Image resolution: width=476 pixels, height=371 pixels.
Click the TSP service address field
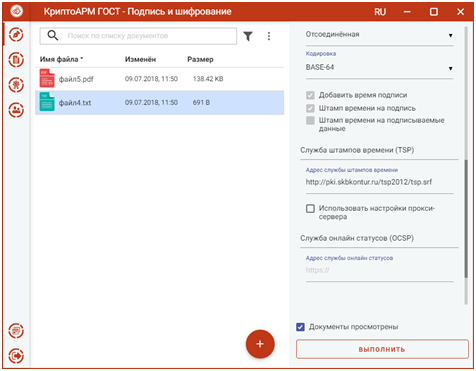pyautogui.click(x=379, y=182)
